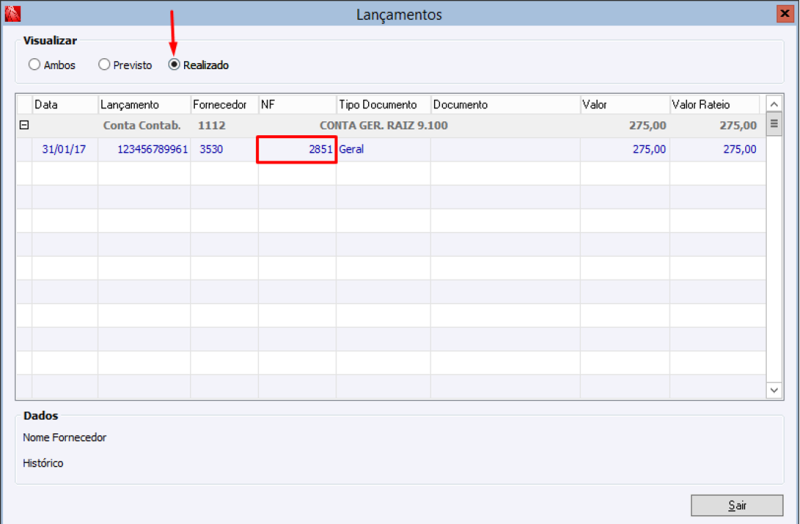Click the Valor column header

[625, 105]
